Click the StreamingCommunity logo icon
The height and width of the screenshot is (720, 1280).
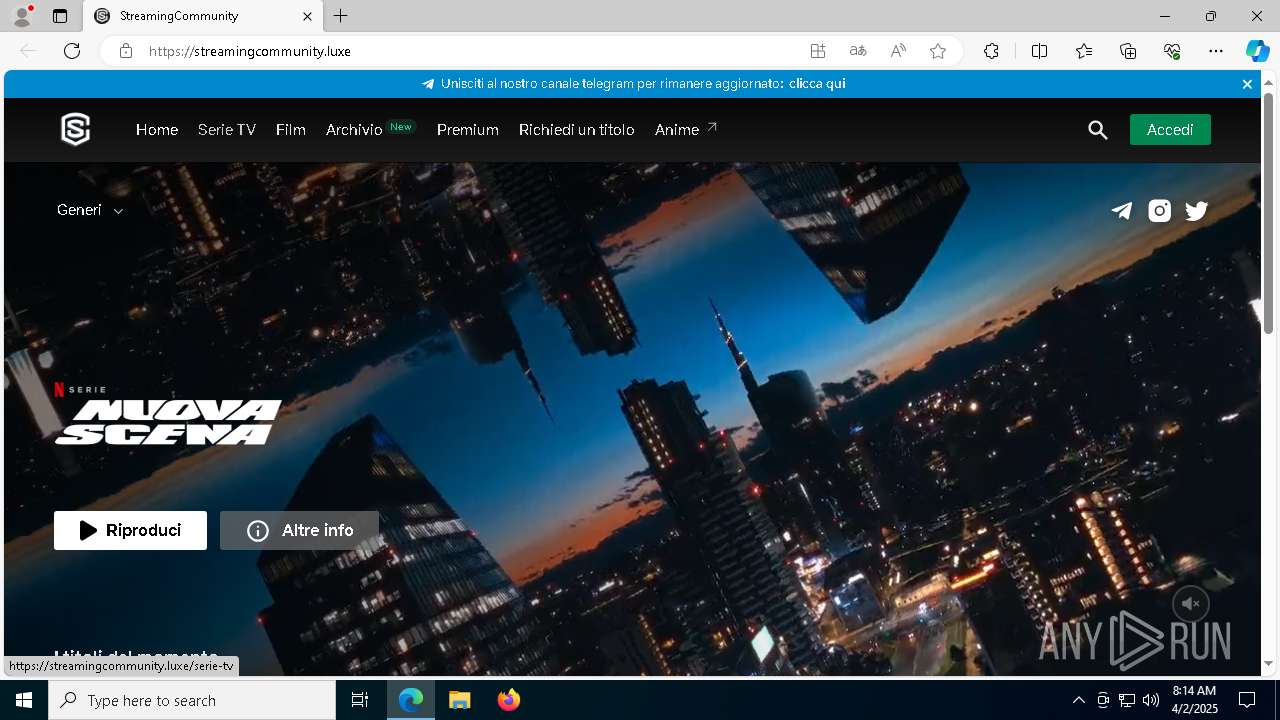pyautogui.click(x=76, y=129)
